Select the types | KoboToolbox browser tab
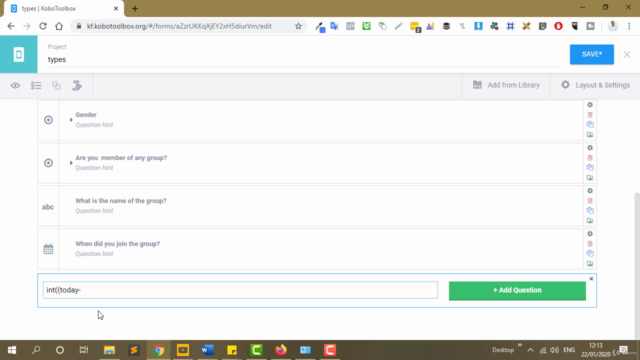 click(63, 9)
